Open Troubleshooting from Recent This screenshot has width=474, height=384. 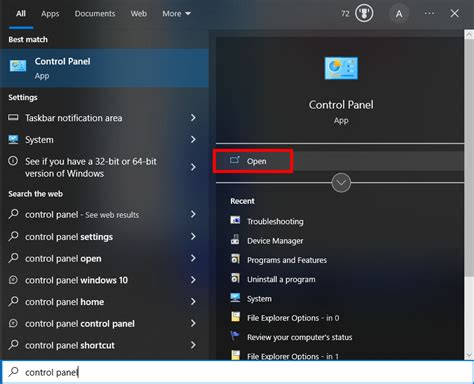(275, 221)
